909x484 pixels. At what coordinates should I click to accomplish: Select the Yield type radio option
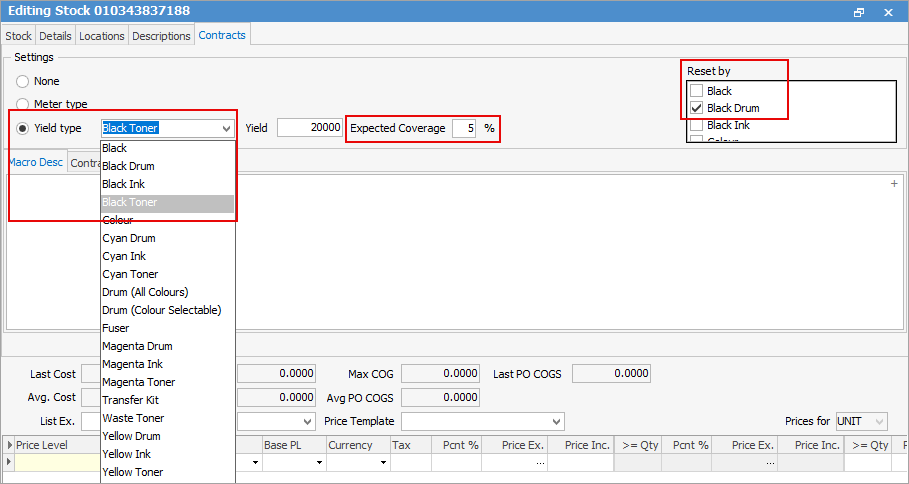pos(23,128)
